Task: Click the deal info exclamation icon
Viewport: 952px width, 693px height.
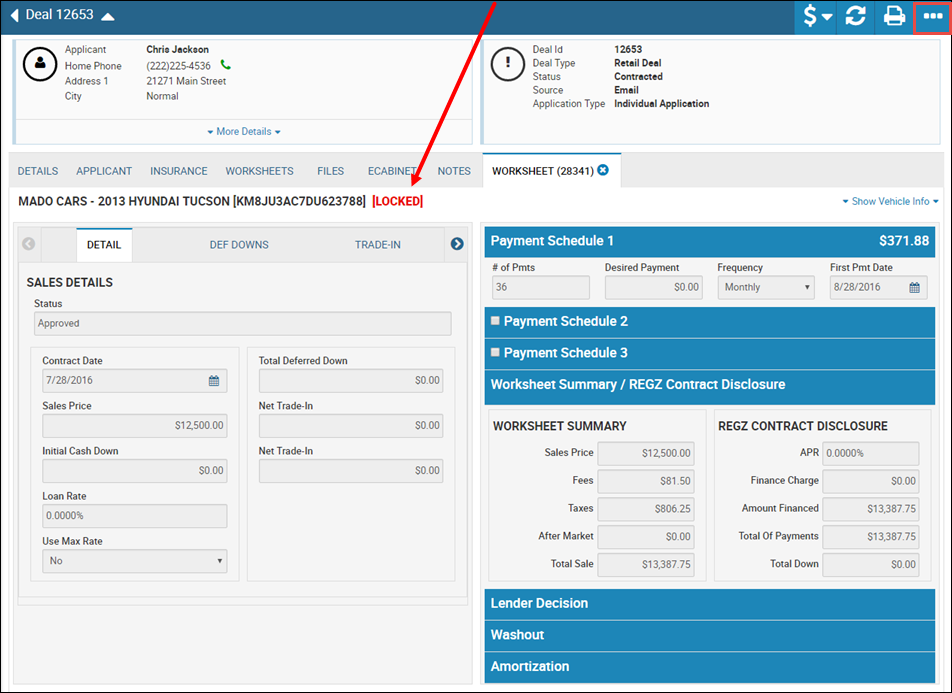Action: tap(508, 63)
